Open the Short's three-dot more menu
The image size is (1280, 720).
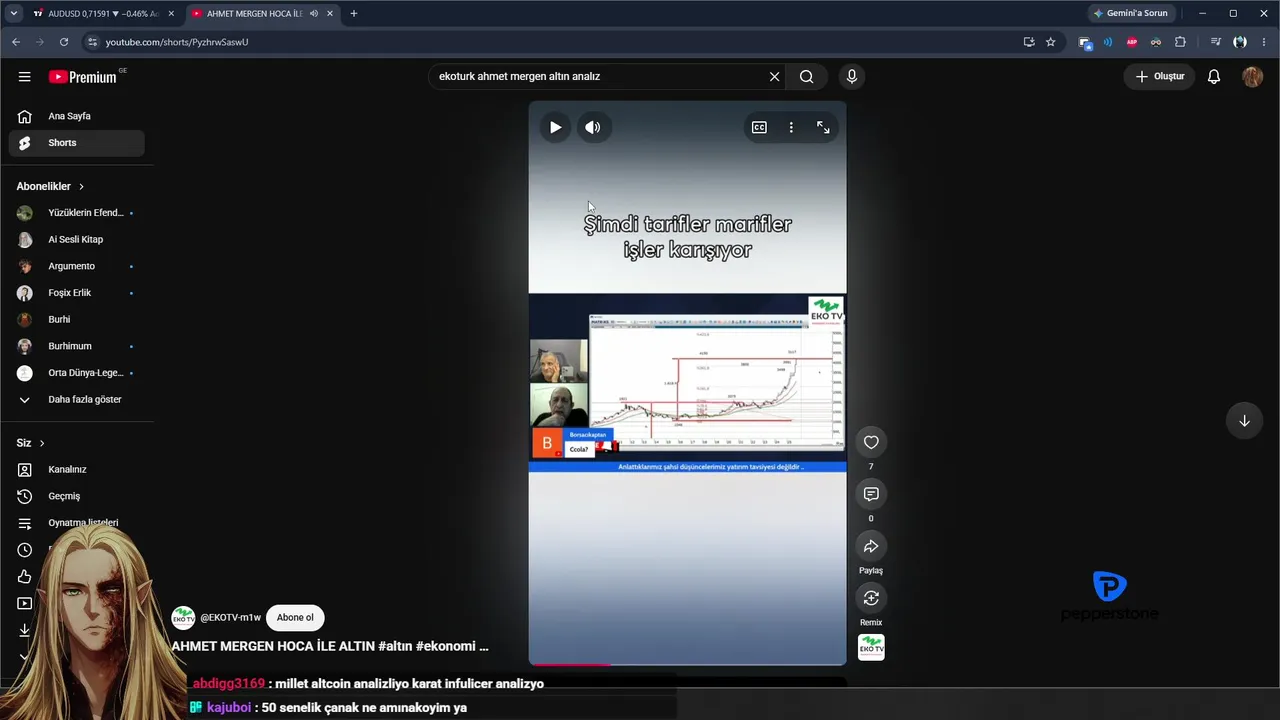pos(791,127)
